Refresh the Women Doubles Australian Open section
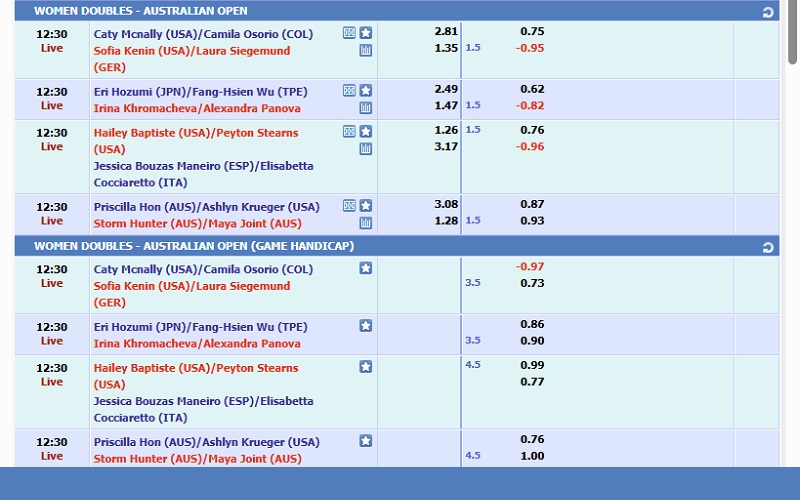This screenshot has width=800, height=500. point(767,12)
